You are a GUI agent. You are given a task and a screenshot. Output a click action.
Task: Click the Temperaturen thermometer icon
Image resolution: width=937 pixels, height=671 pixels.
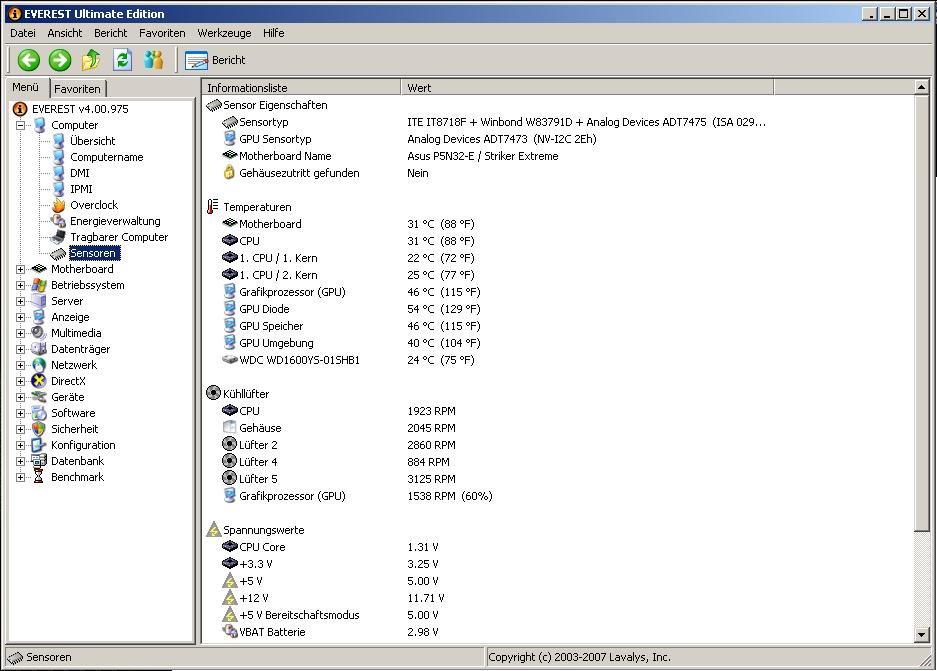point(213,207)
